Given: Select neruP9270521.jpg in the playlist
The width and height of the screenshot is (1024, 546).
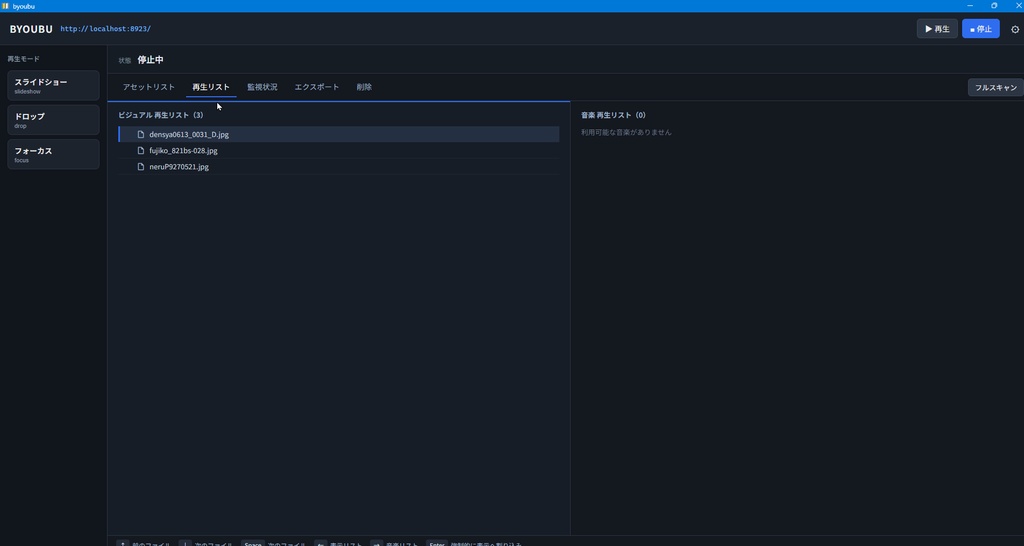Looking at the screenshot, I should [338, 167].
